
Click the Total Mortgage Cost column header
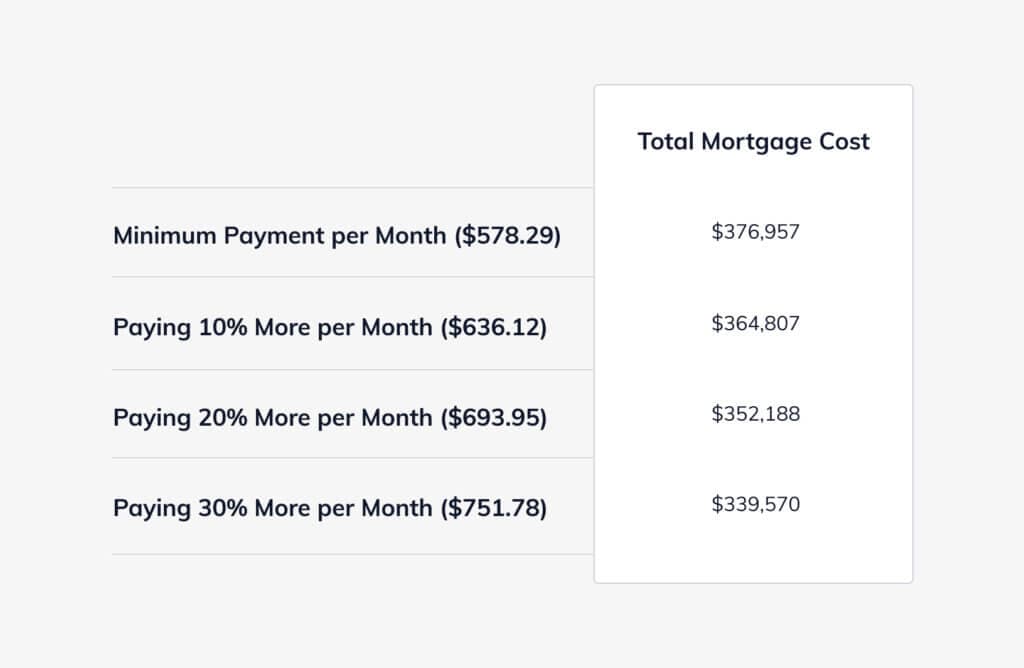753,142
